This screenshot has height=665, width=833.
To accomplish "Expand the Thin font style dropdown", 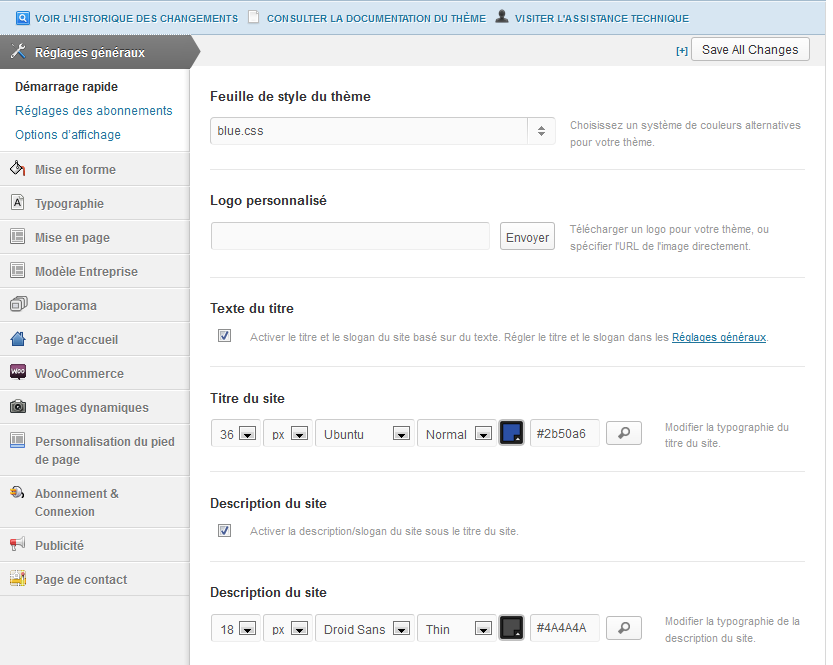I will point(457,629).
